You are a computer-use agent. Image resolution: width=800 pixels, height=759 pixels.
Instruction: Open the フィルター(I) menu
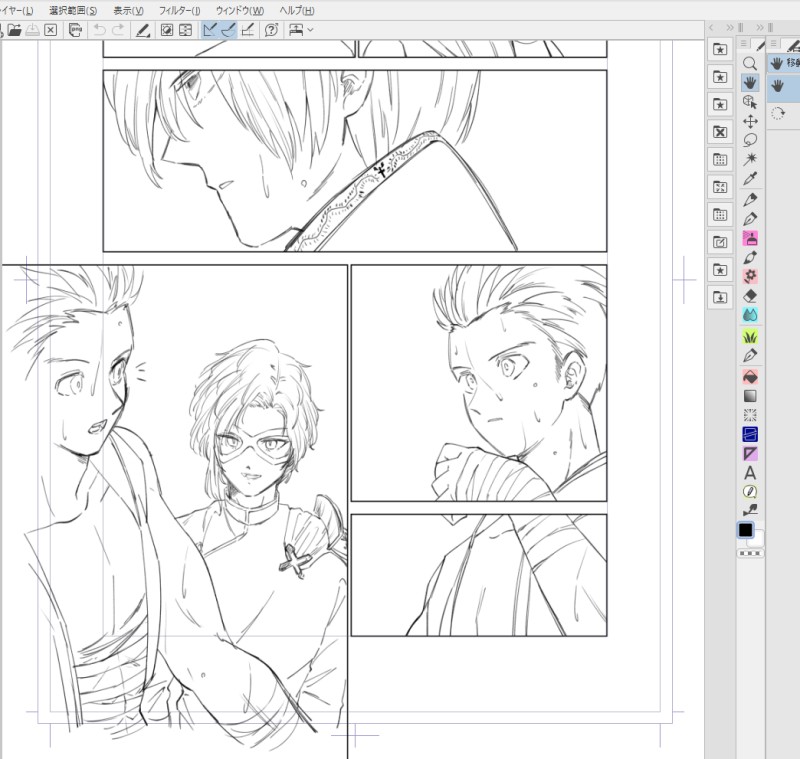point(180,10)
